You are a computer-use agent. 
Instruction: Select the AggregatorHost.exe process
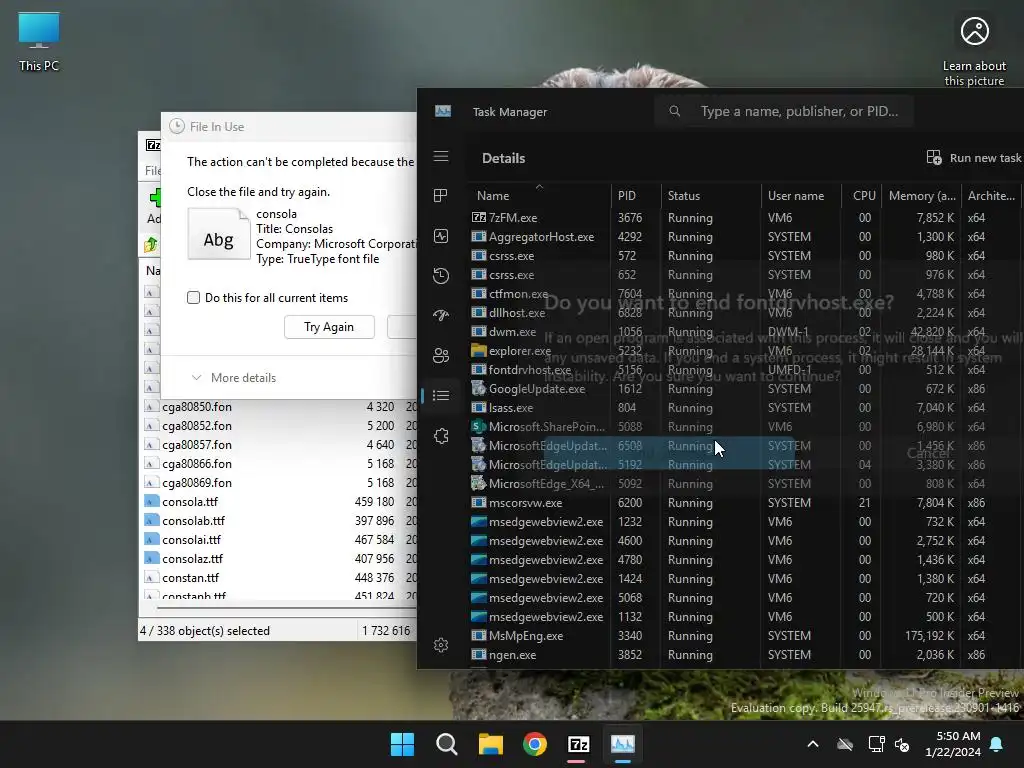[x=744, y=236]
